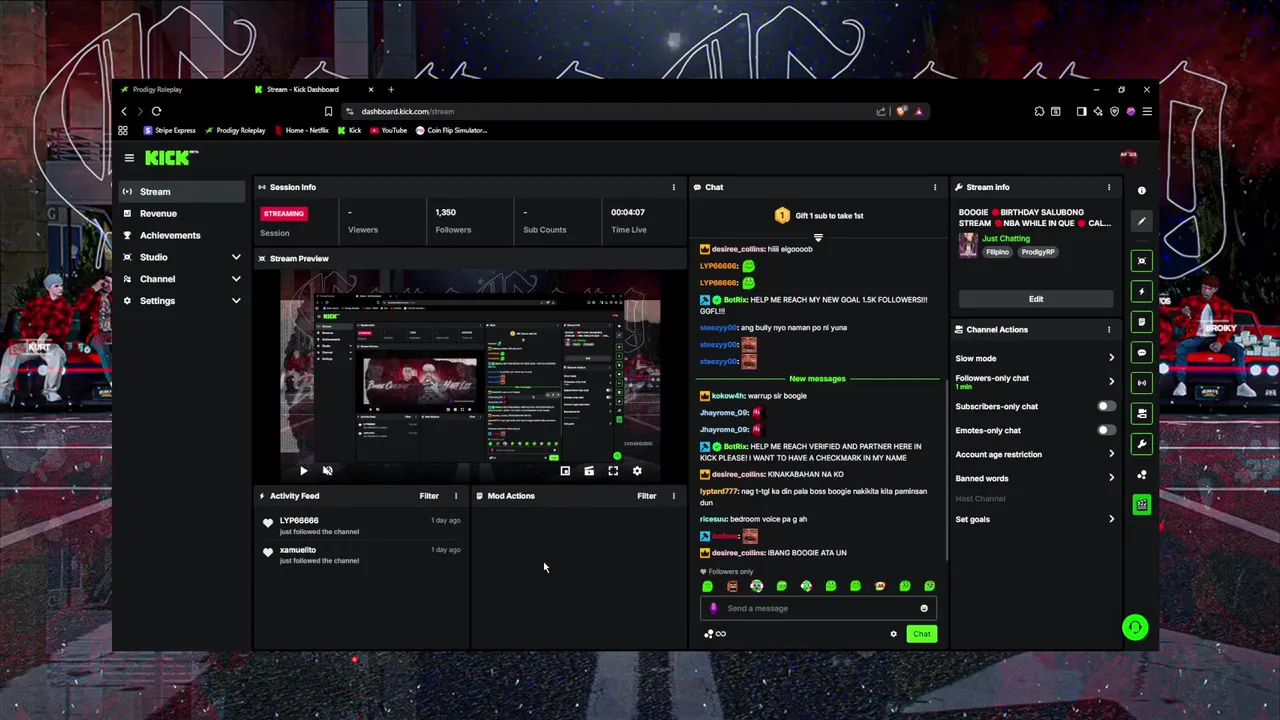The image size is (1280, 720).
Task: Open Slow mode options
Action: click(x=1035, y=358)
